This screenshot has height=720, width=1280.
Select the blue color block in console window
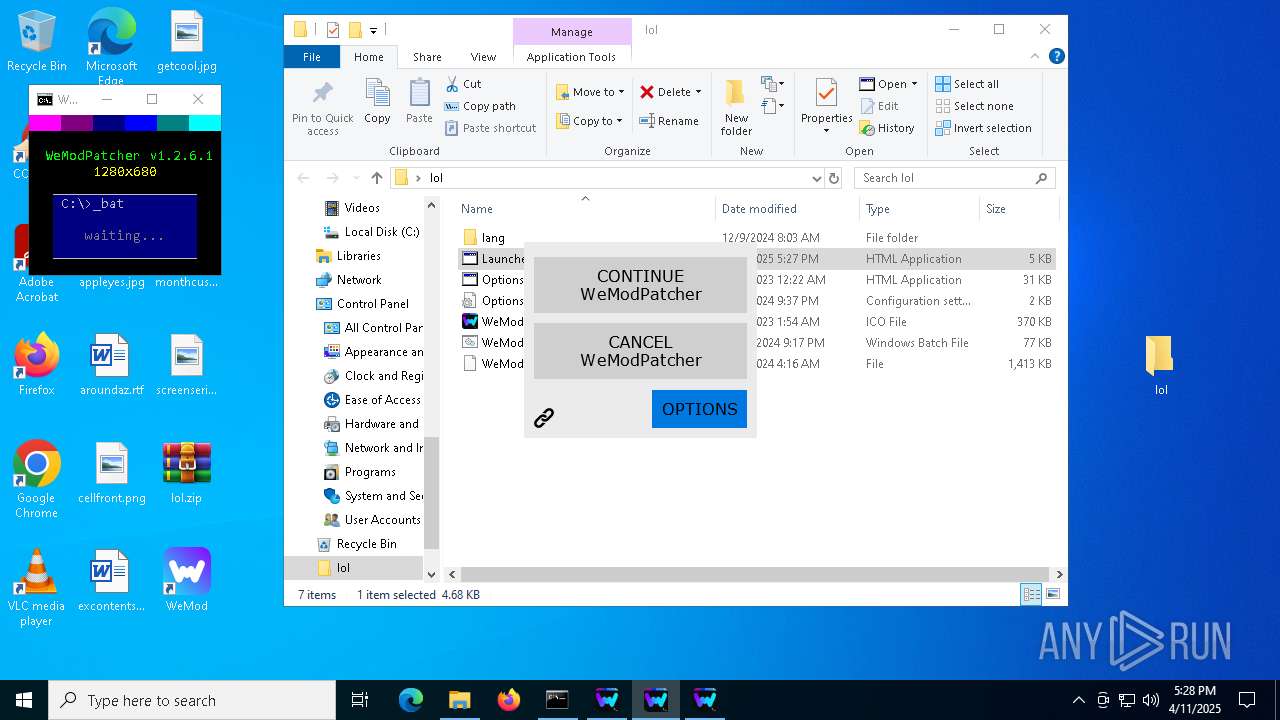(141, 123)
